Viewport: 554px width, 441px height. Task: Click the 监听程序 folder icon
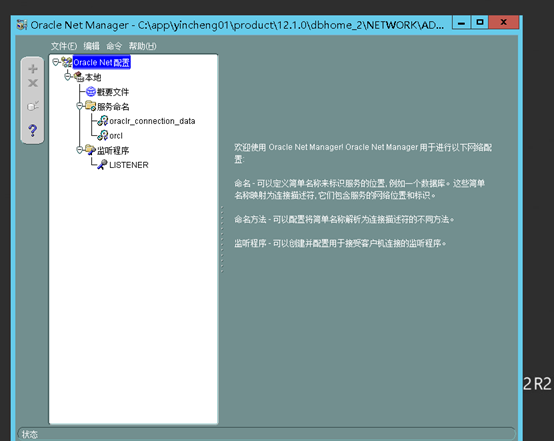(x=90, y=150)
